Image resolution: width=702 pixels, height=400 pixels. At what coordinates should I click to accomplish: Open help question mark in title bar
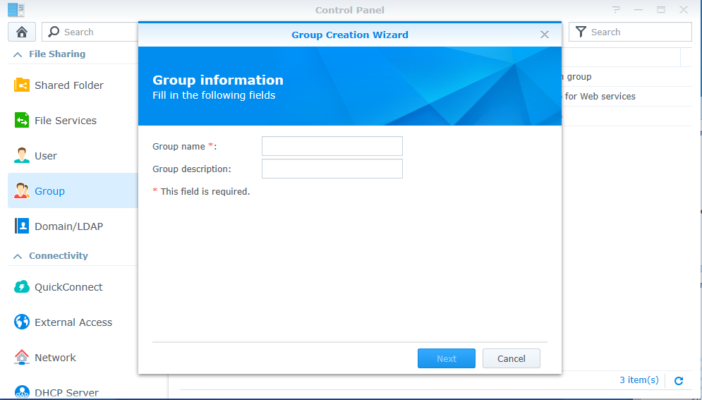point(616,10)
